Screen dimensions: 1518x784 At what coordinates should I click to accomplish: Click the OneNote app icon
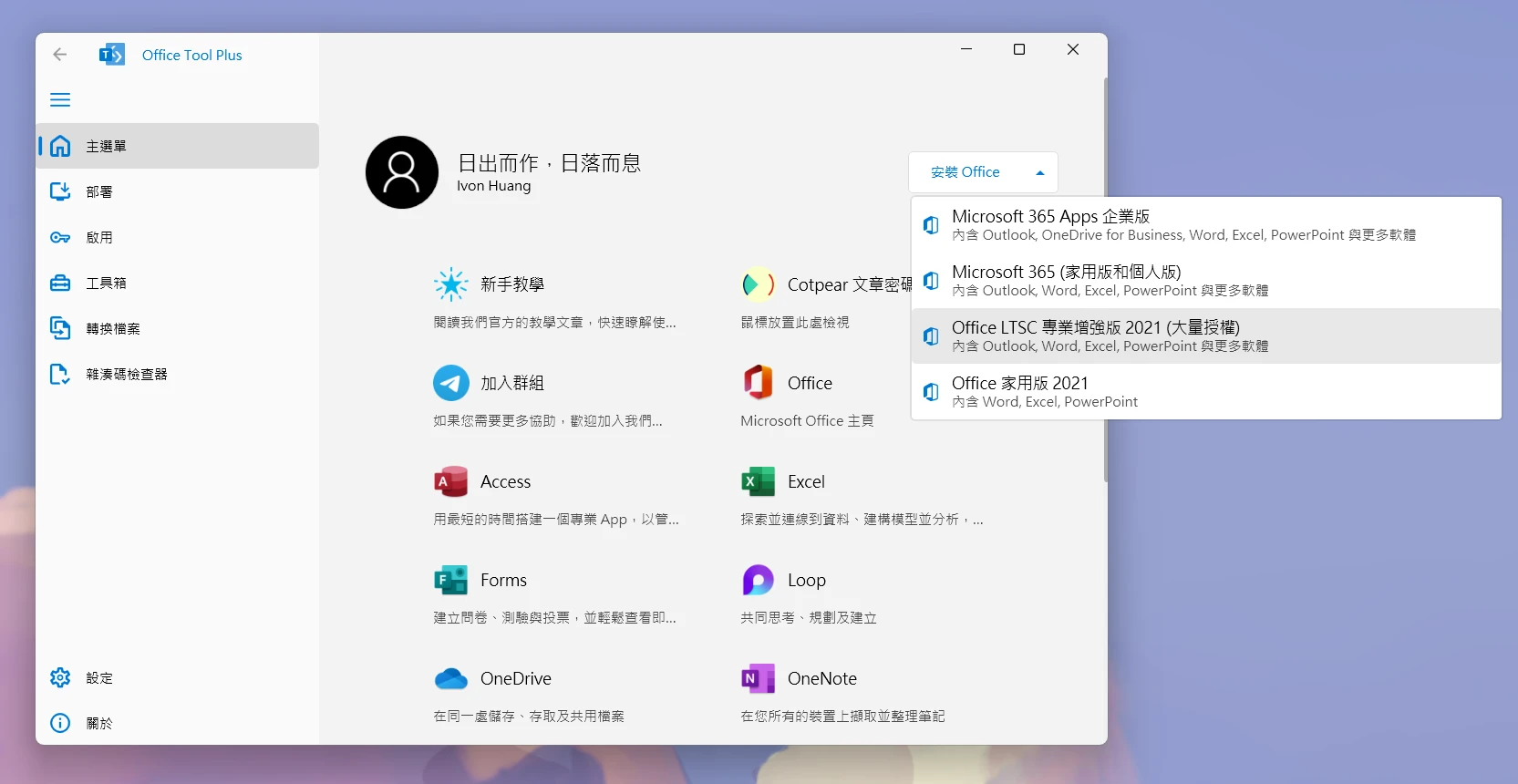pos(758,678)
